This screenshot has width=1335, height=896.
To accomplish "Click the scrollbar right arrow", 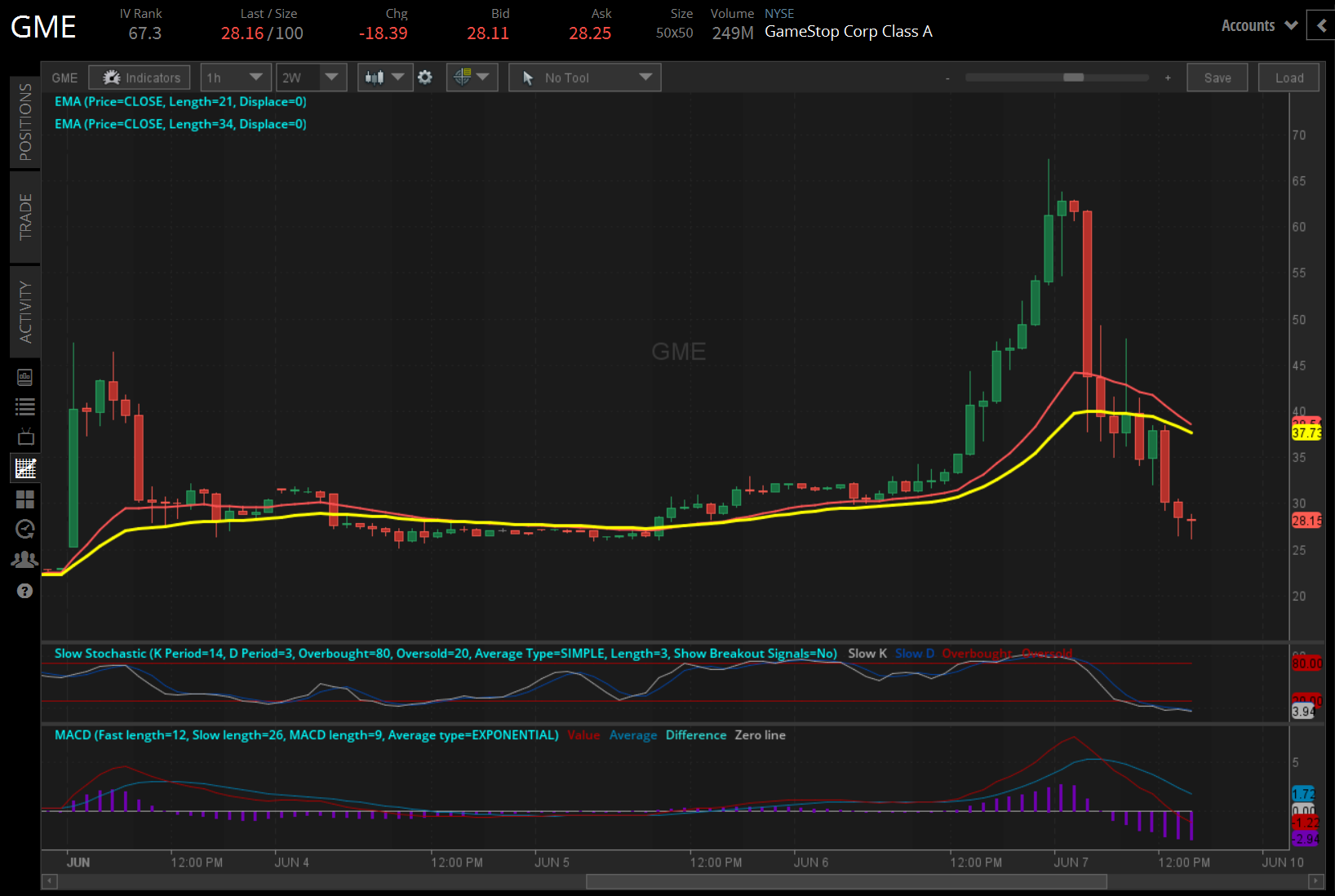I will 1315,881.
